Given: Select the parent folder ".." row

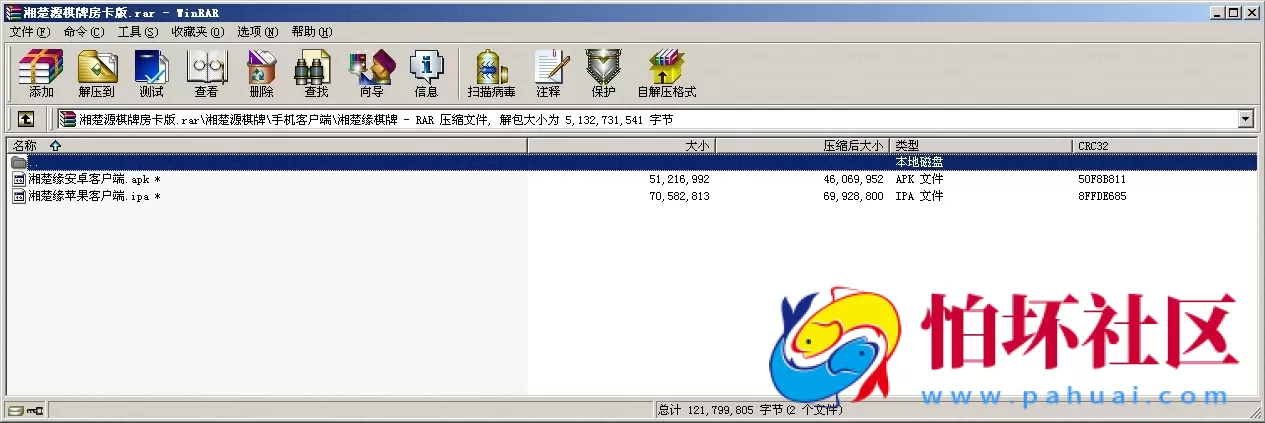Looking at the screenshot, I should (30, 162).
